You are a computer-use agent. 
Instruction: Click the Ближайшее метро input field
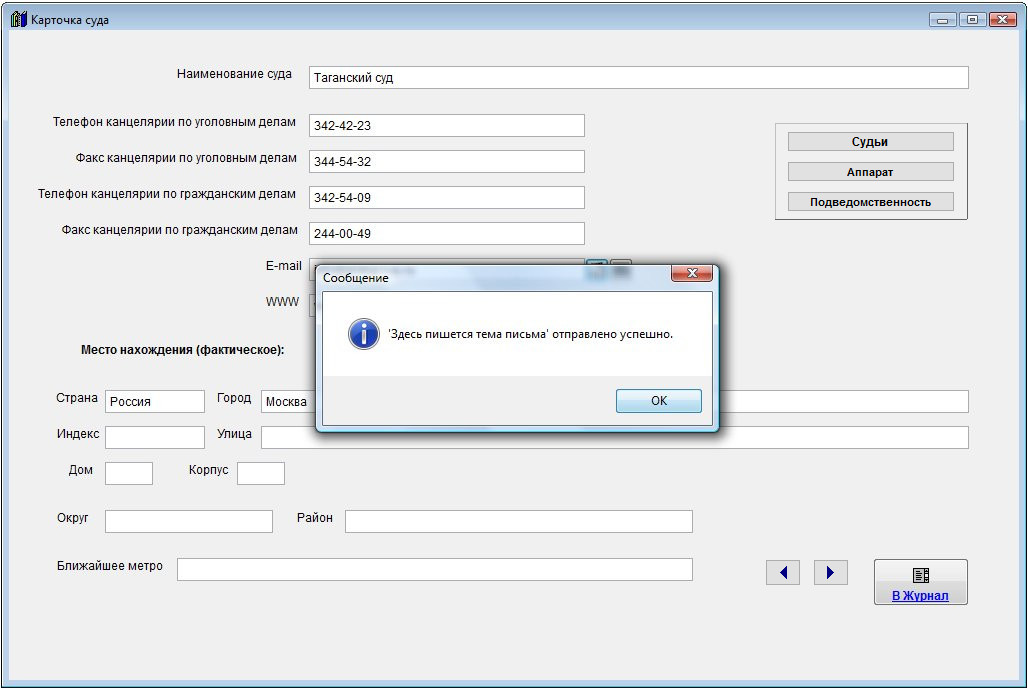pos(435,569)
